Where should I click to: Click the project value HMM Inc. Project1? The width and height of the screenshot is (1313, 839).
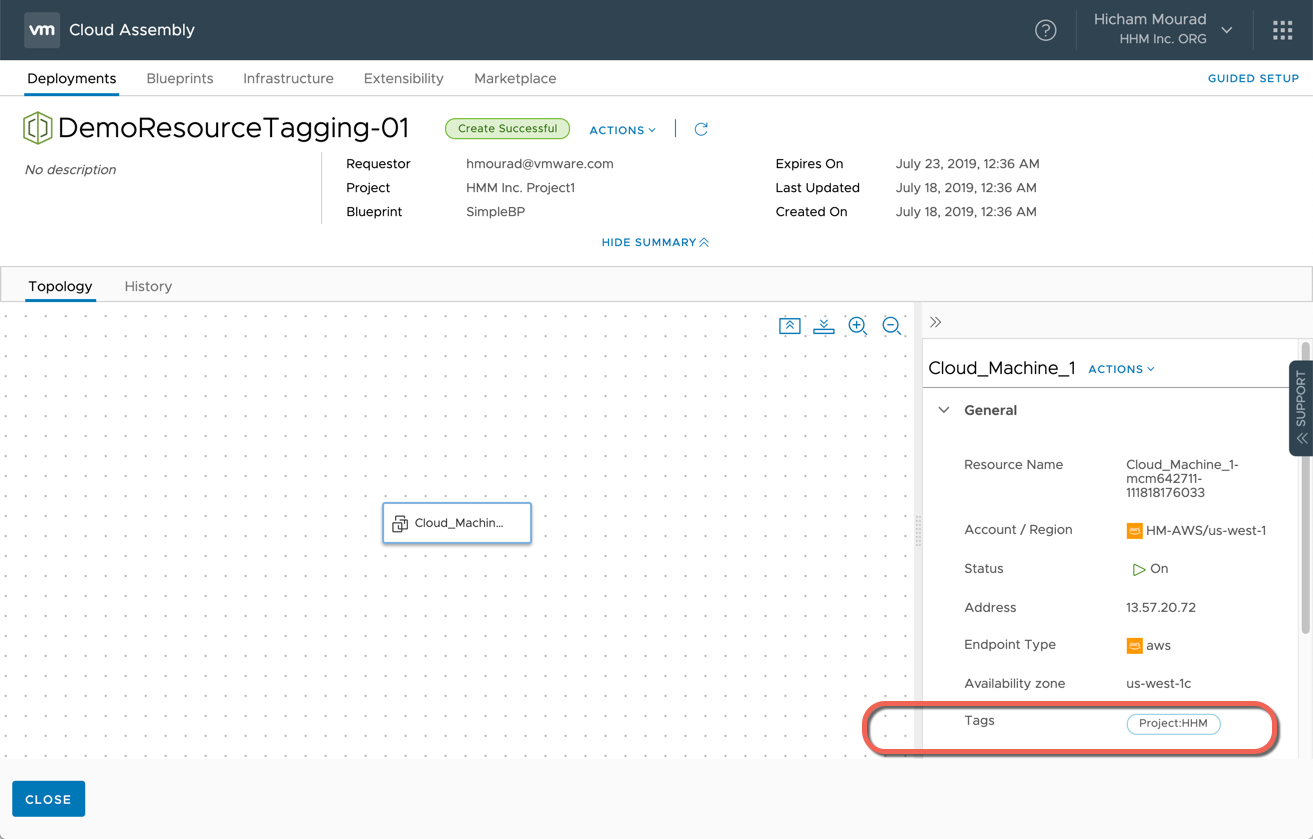tap(520, 188)
